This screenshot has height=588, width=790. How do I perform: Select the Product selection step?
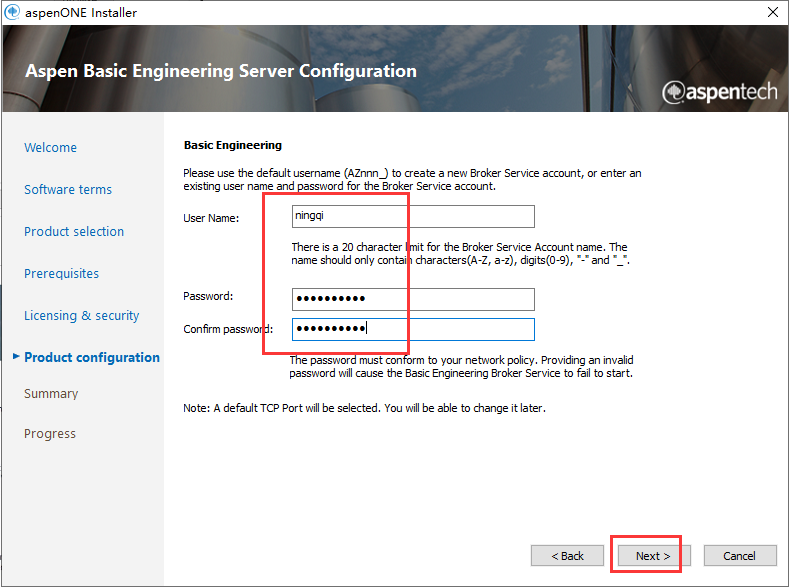click(x=74, y=232)
